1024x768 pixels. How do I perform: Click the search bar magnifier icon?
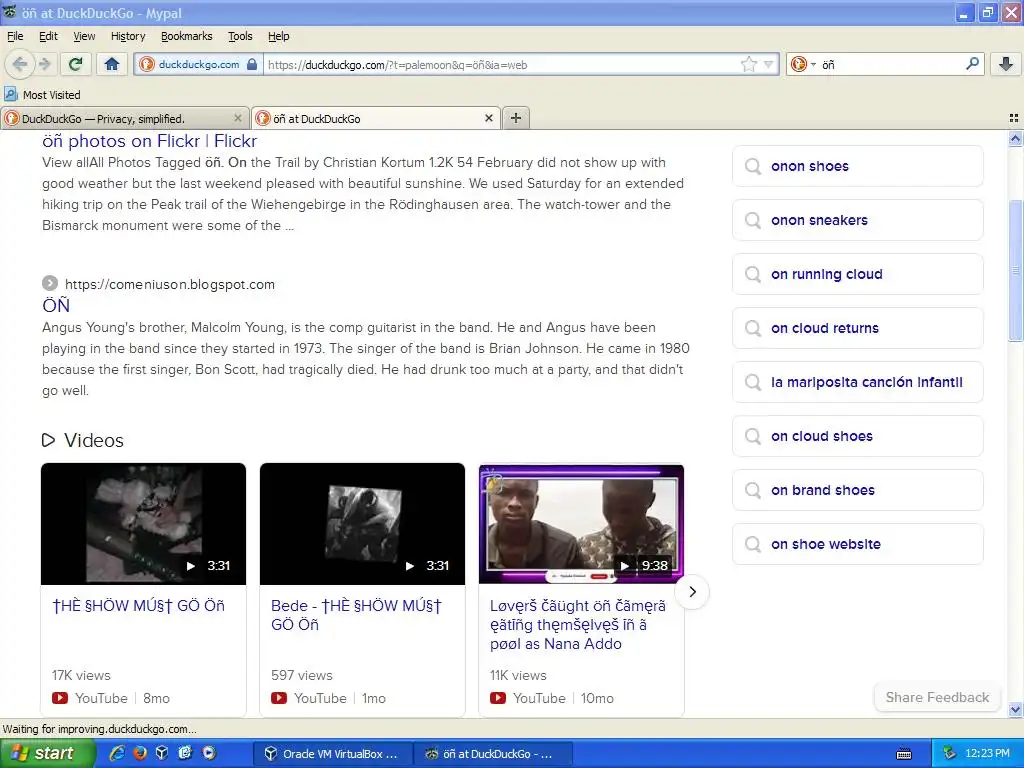click(972, 64)
